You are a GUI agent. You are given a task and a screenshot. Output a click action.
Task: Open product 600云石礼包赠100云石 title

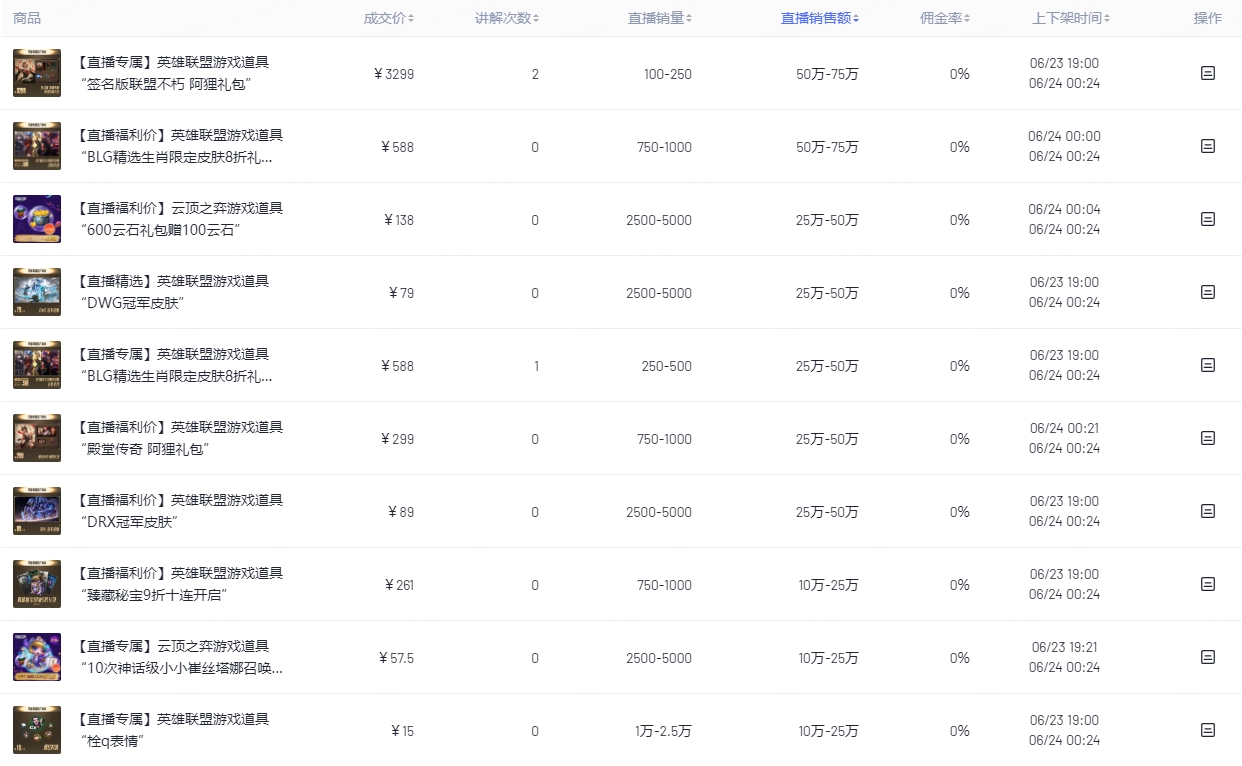(180, 219)
